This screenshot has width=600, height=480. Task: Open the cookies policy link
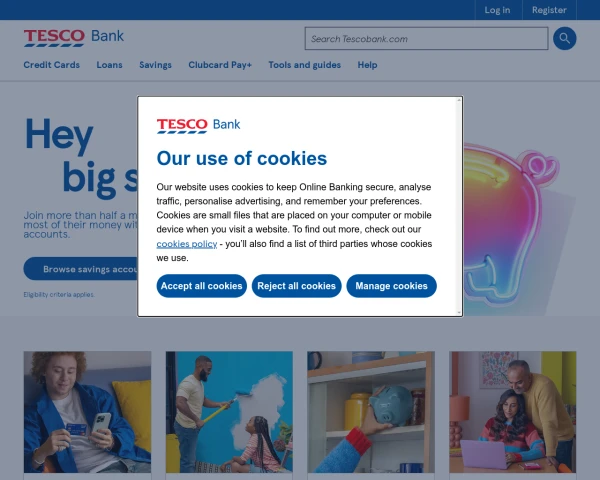[x=187, y=244]
